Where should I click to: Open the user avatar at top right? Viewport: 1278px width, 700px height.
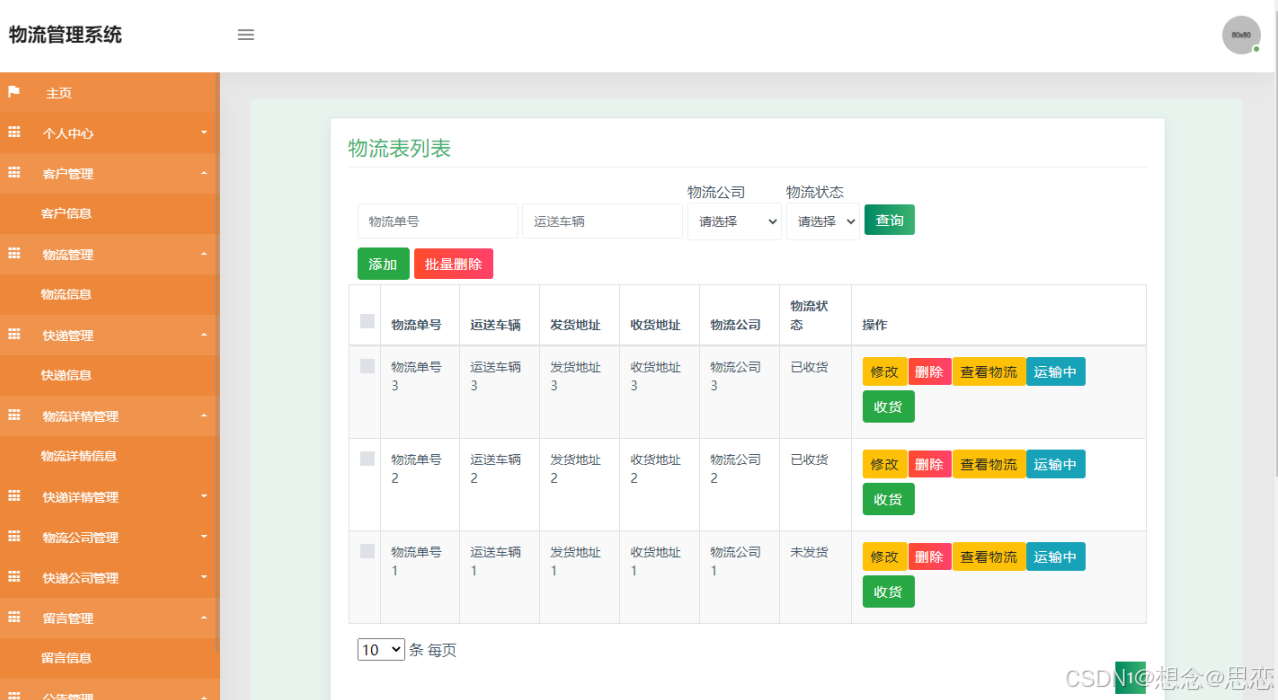pyautogui.click(x=1241, y=35)
